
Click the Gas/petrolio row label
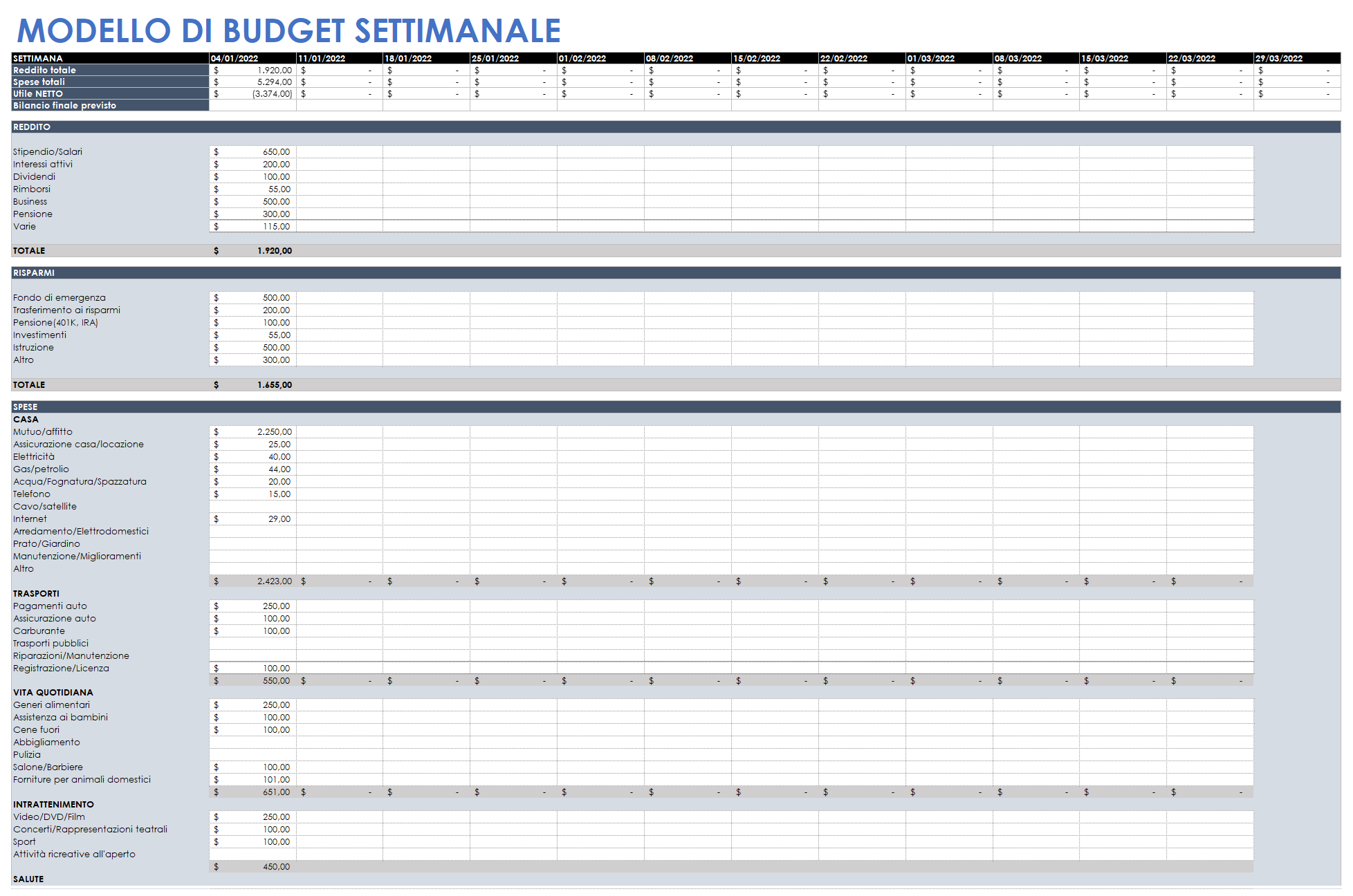pos(41,469)
